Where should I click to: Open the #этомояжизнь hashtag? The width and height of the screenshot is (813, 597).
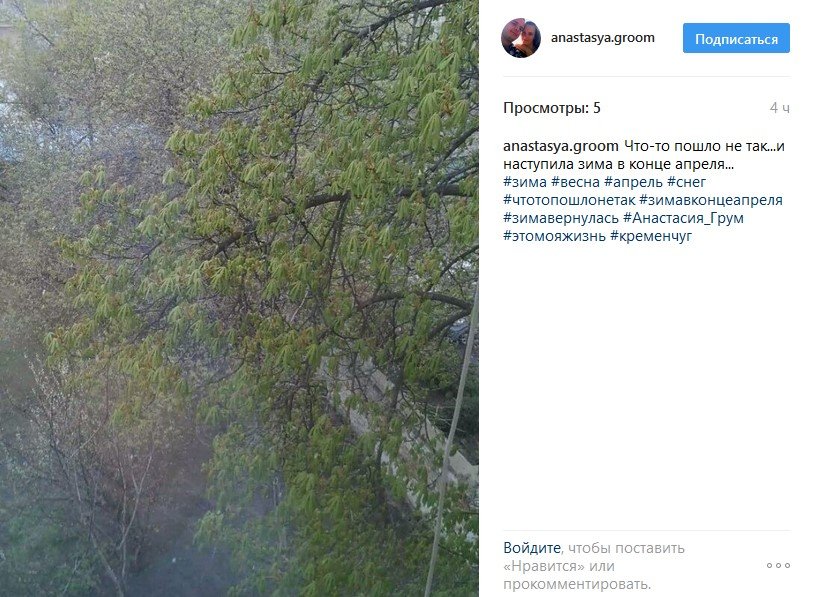(554, 236)
